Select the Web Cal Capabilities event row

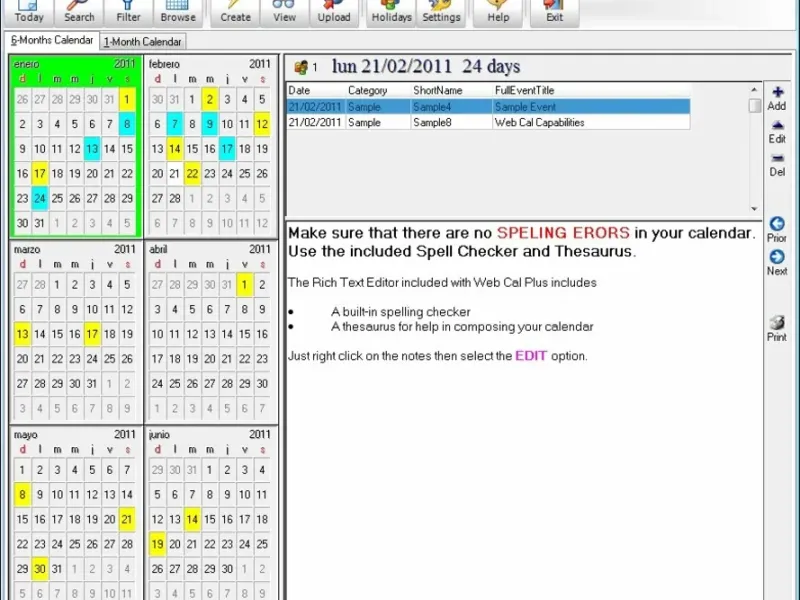pos(488,122)
